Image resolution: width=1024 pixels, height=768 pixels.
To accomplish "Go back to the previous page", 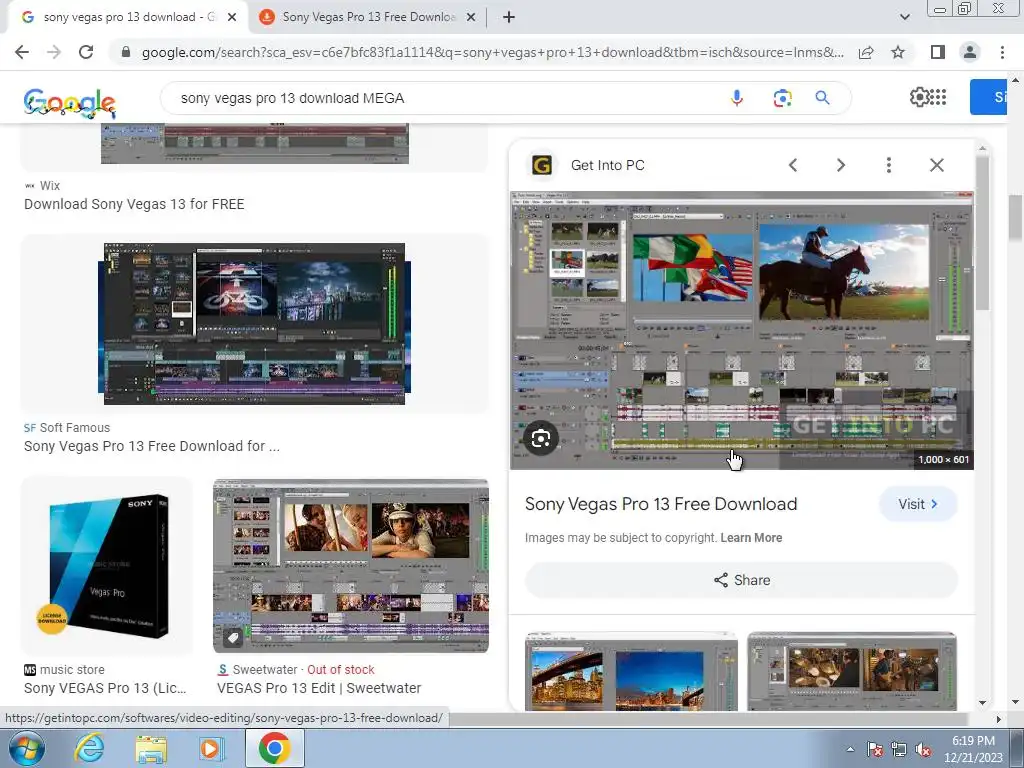I will pos(22,52).
